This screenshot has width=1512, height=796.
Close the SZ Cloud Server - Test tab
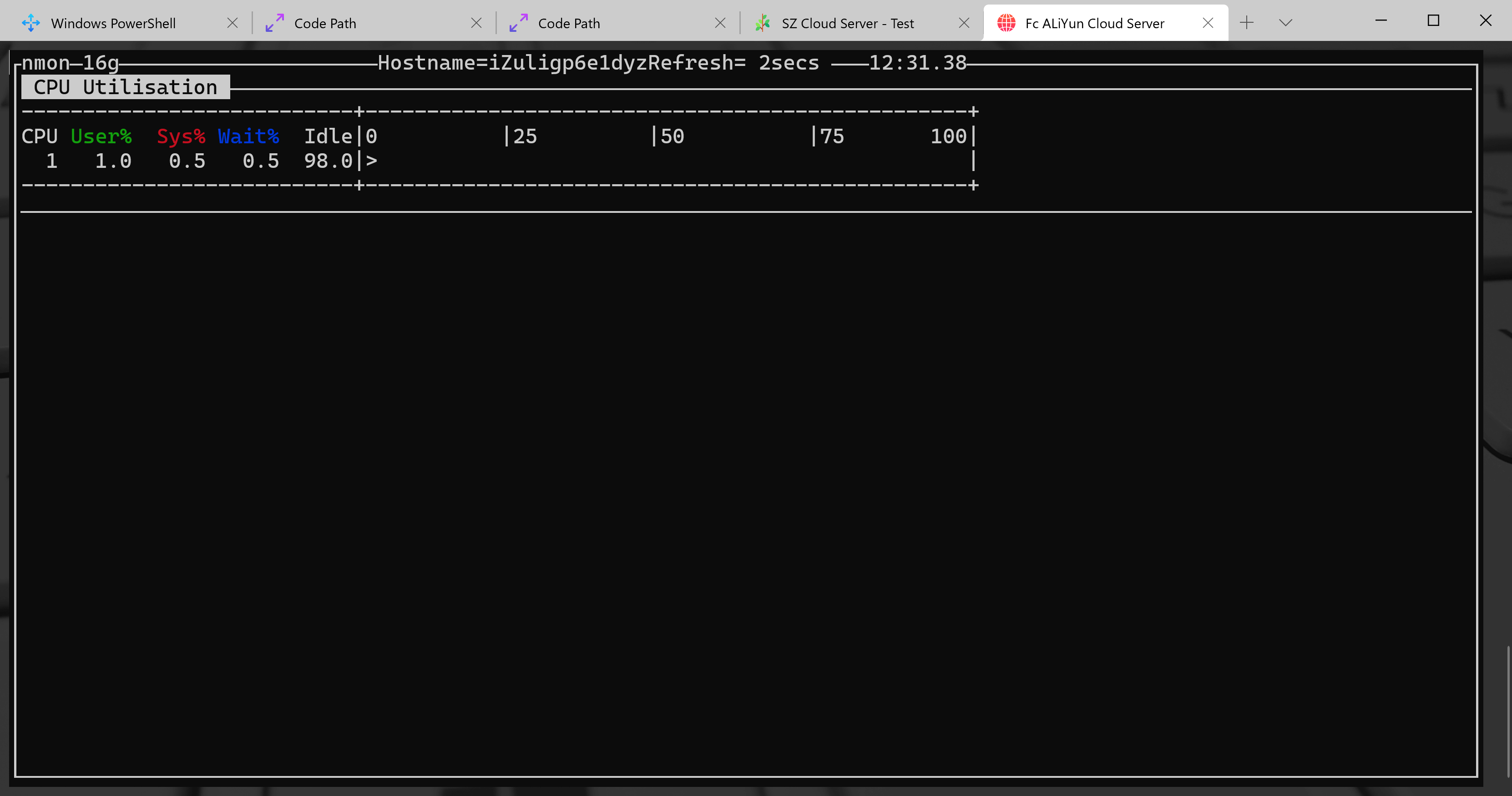pyautogui.click(x=964, y=23)
